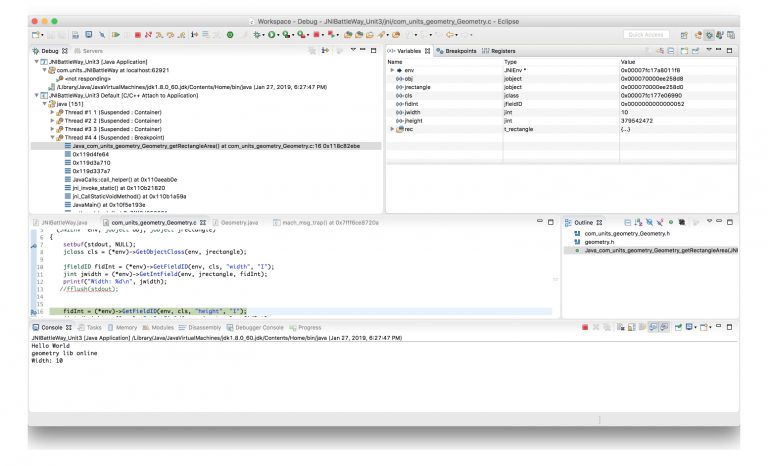Open dropdown arrow next to New icon
768x466 pixels.
pyautogui.click(x=42, y=35)
